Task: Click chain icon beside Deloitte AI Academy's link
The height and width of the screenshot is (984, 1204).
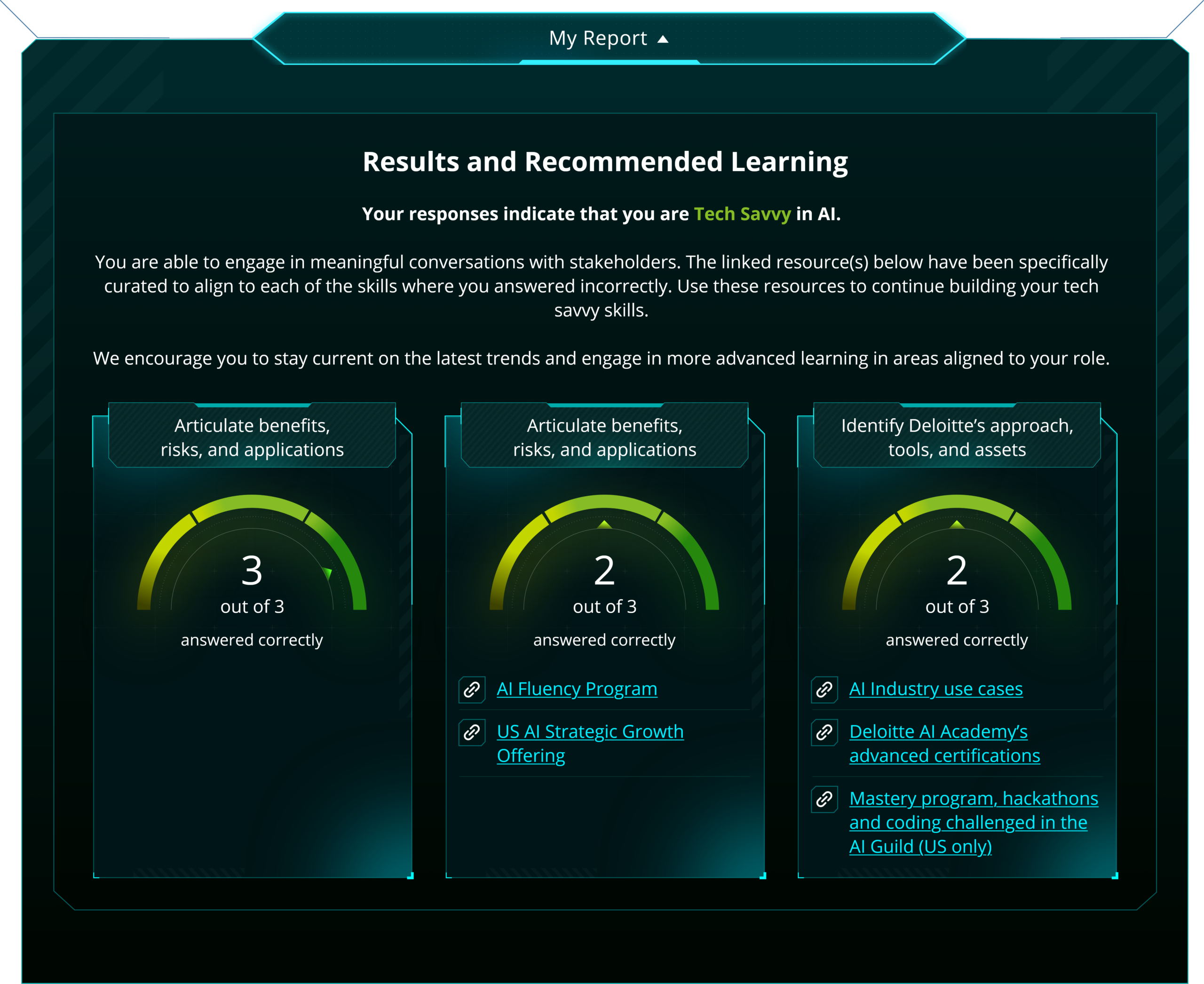Action: point(824,732)
